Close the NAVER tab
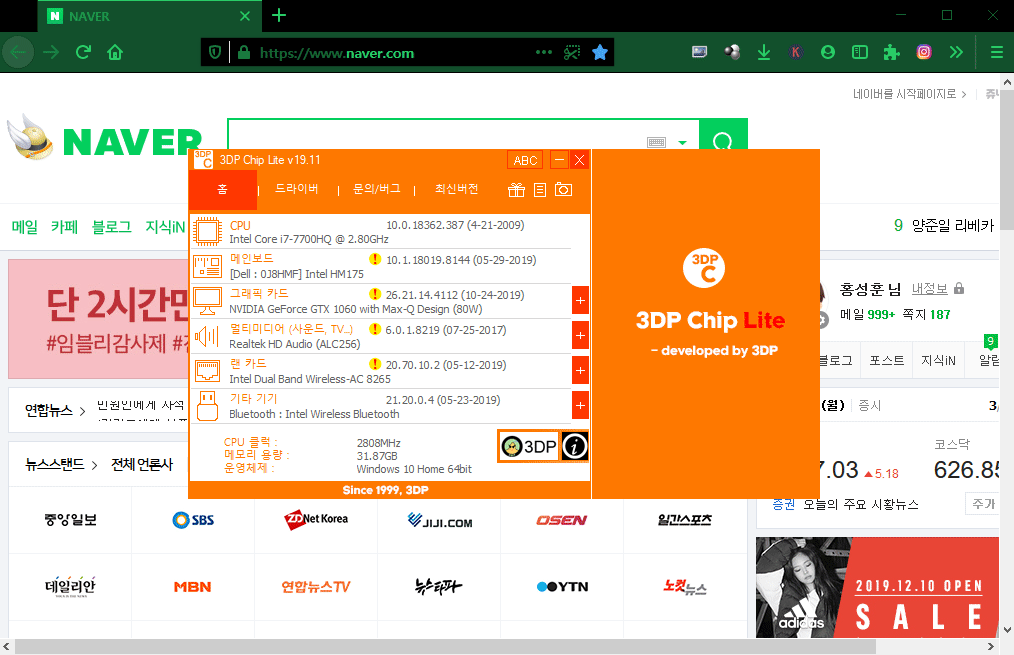The height and width of the screenshot is (655, 1014). [x=245, y=16]
